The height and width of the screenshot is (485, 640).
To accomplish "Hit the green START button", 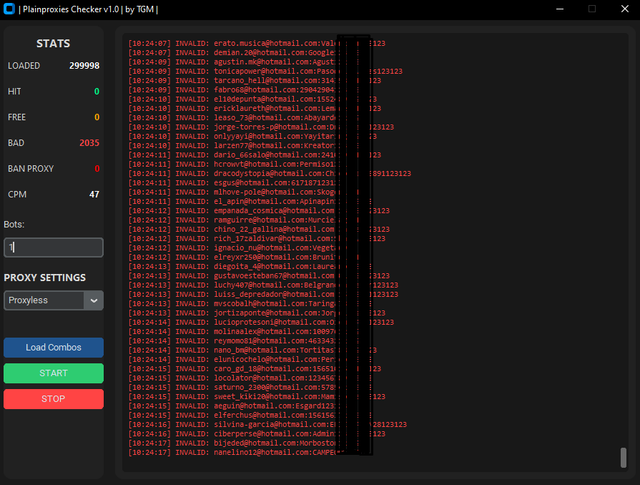I will (x=54, y=373).
